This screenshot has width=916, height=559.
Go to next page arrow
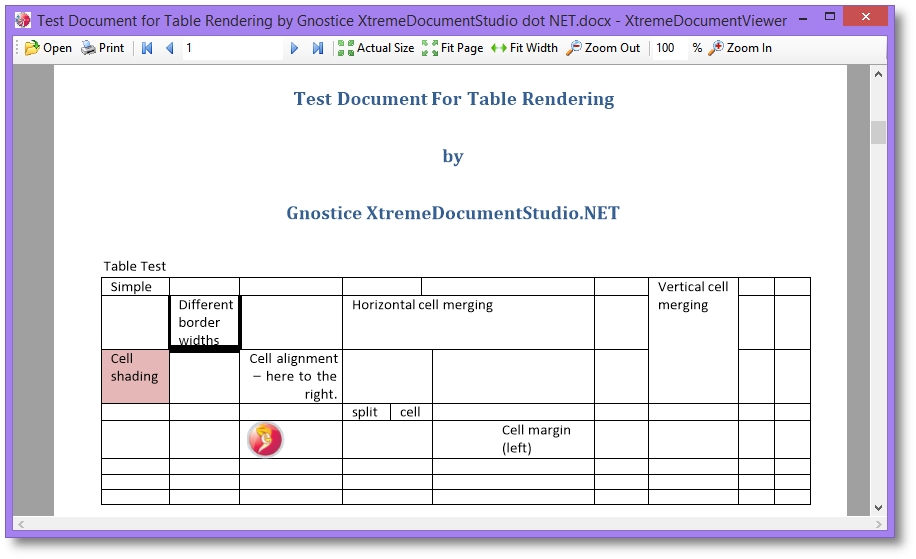pos(294,48)
